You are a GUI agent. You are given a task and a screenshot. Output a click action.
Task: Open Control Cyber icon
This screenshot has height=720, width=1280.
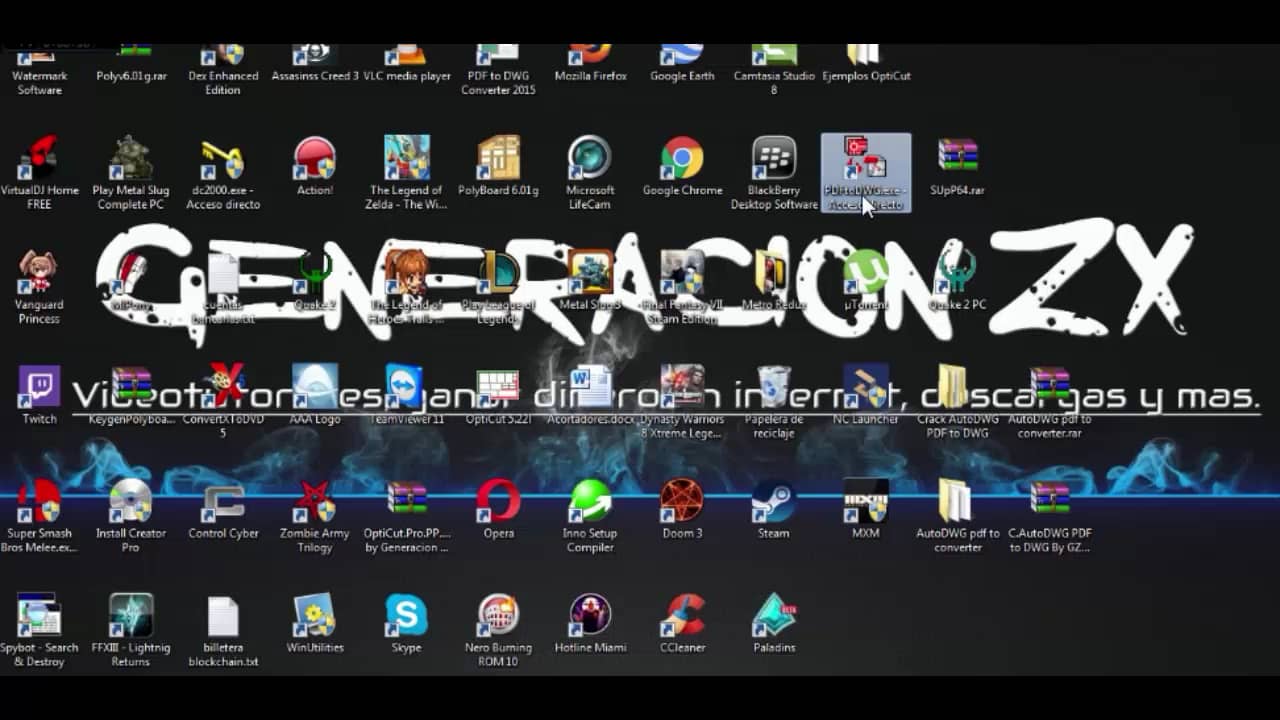tap(222, 501)
